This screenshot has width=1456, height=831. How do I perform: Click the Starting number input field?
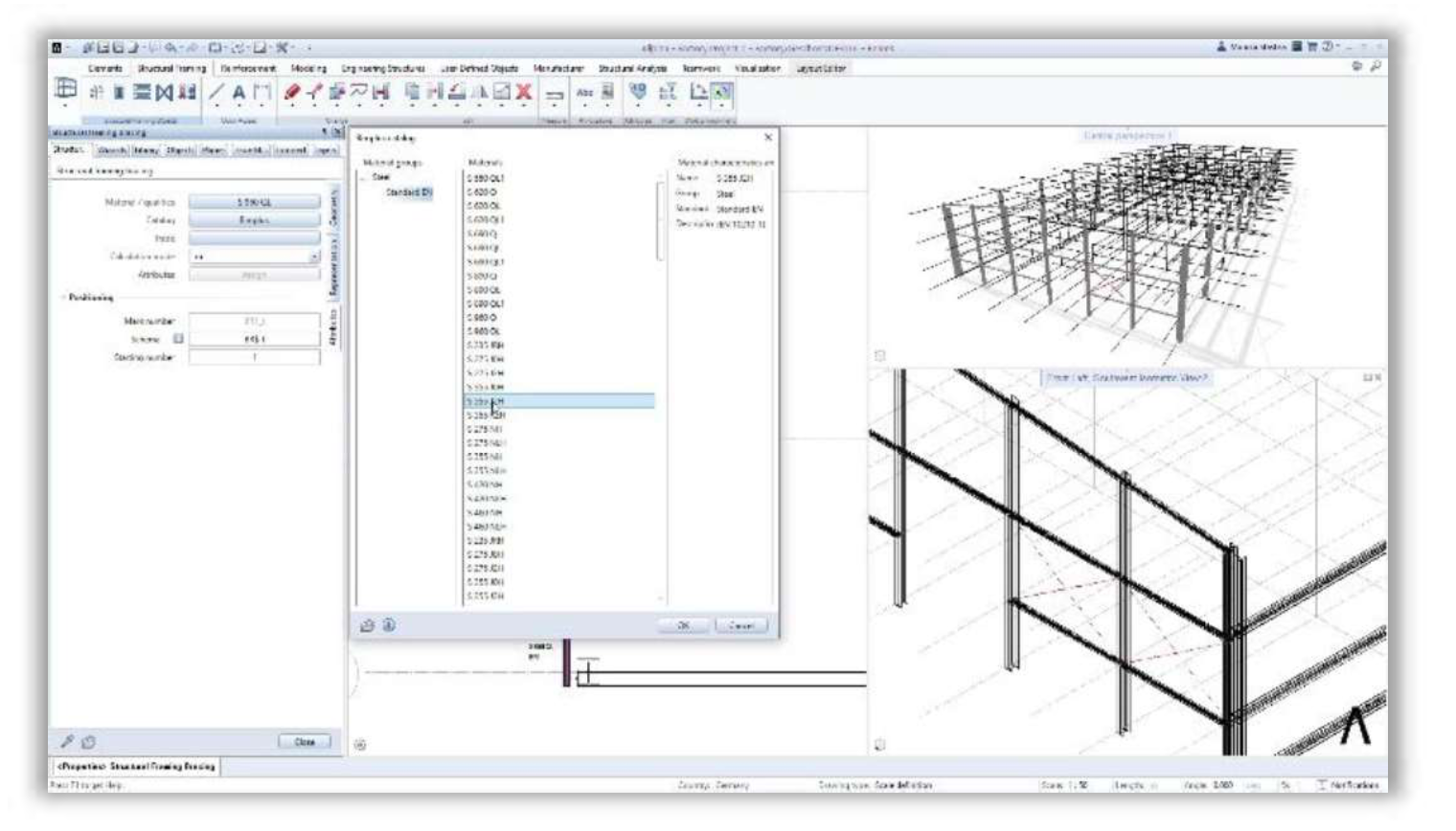[x=254, y=357]
